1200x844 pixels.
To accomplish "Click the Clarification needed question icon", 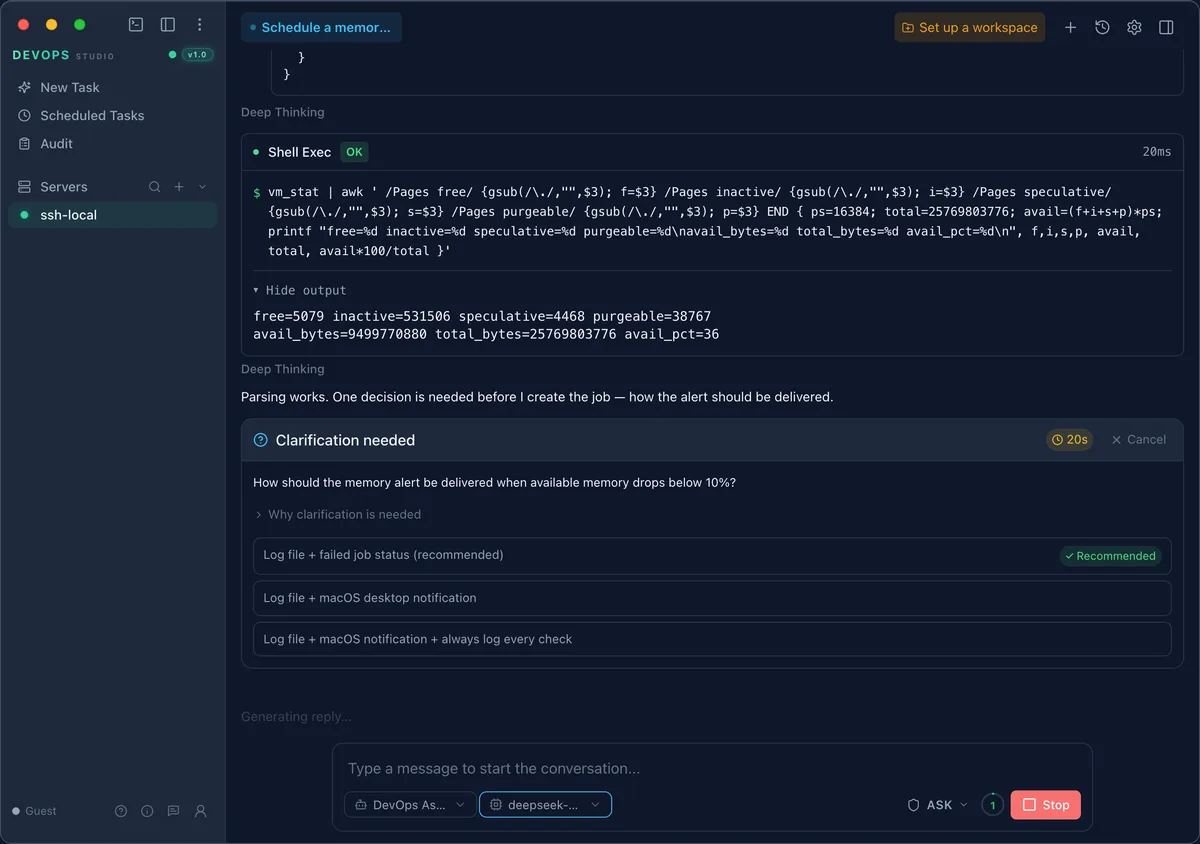I will (x=261, y=440).
